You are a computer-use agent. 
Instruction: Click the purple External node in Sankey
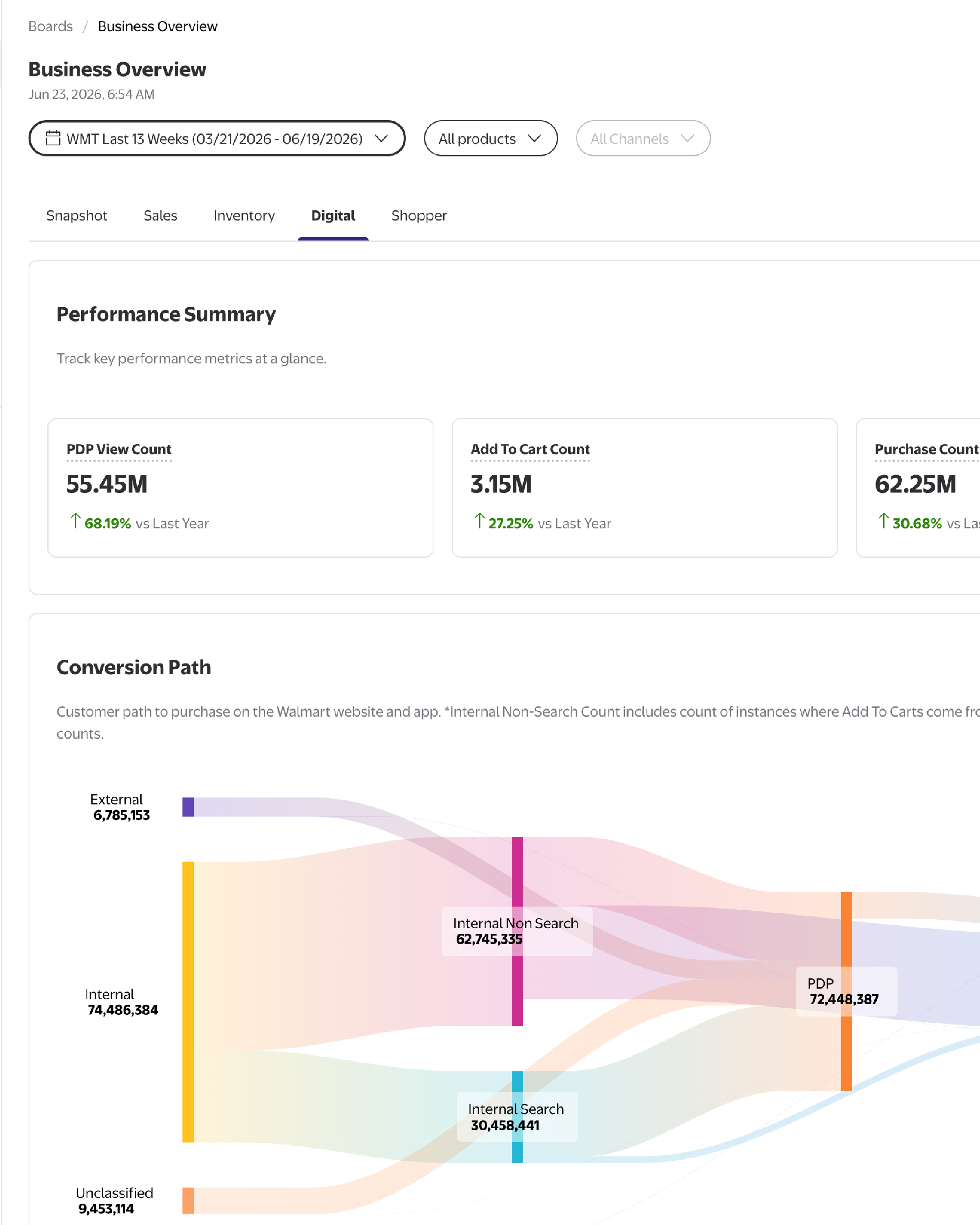point(188,807)
